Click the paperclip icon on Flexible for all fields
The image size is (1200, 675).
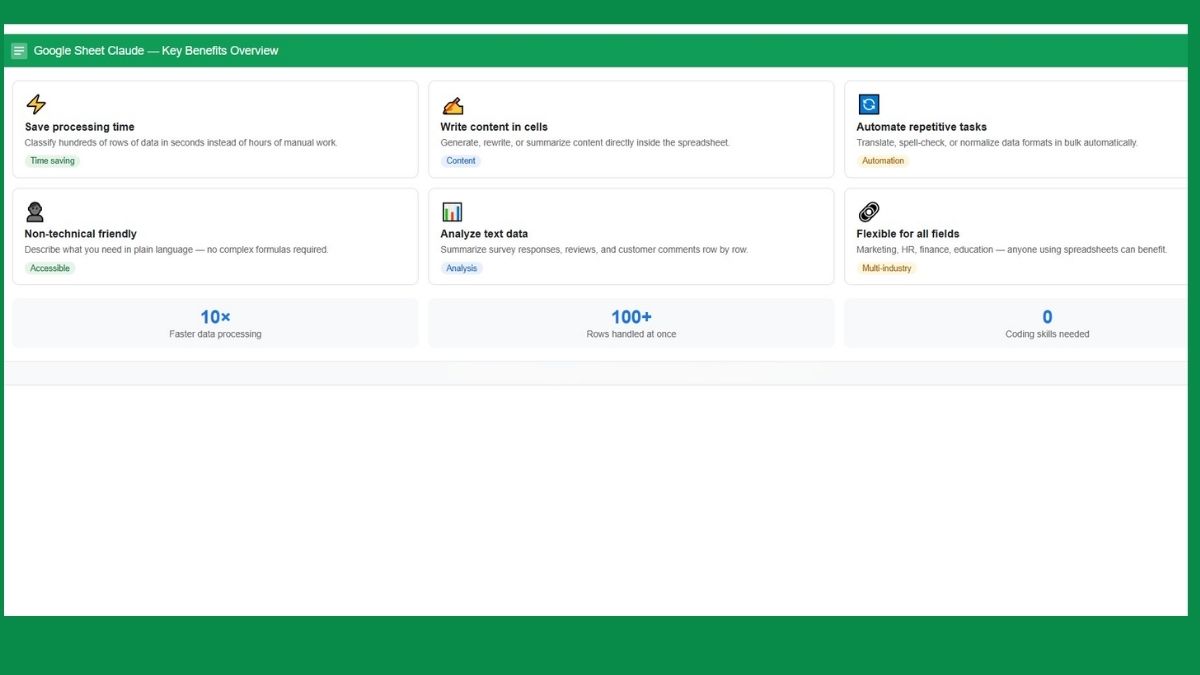(868, 211)
